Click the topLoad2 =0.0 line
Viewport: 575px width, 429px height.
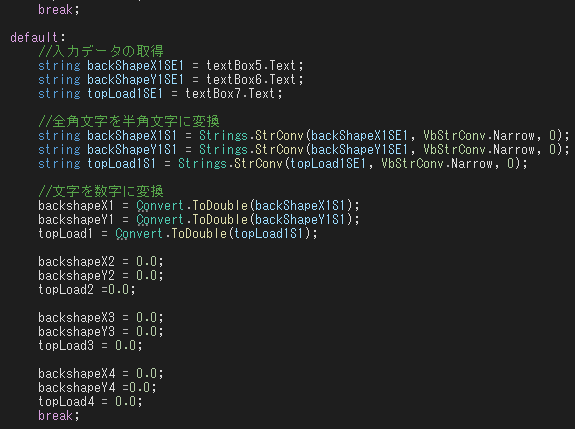click(87, 290)
